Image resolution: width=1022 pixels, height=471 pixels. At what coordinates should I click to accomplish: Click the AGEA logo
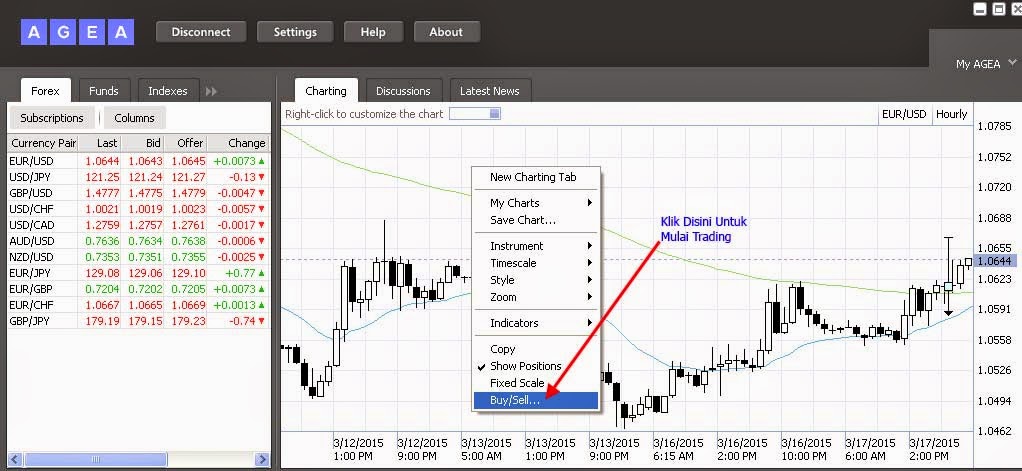click(77, 32)
